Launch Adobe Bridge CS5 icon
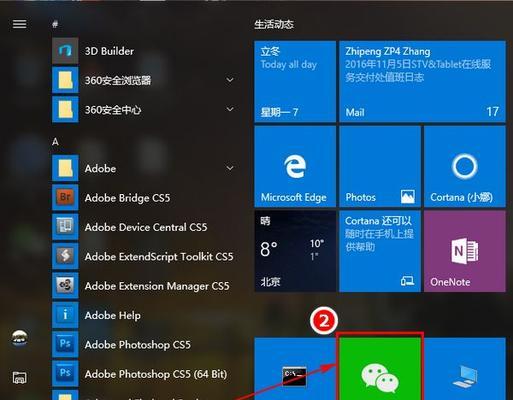The width and height of the screenshot is (513, 400). coord(65,197)
